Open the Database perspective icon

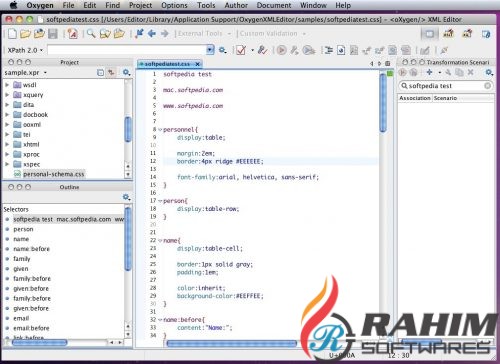point(486,34)
